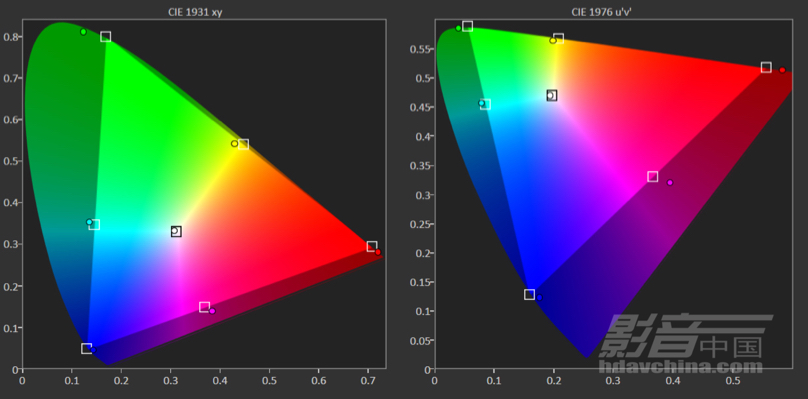This screenshot has width=808, height=399.
Task: Click the green measured point in CIE 1976 chart
Action: tap(458, 28)
